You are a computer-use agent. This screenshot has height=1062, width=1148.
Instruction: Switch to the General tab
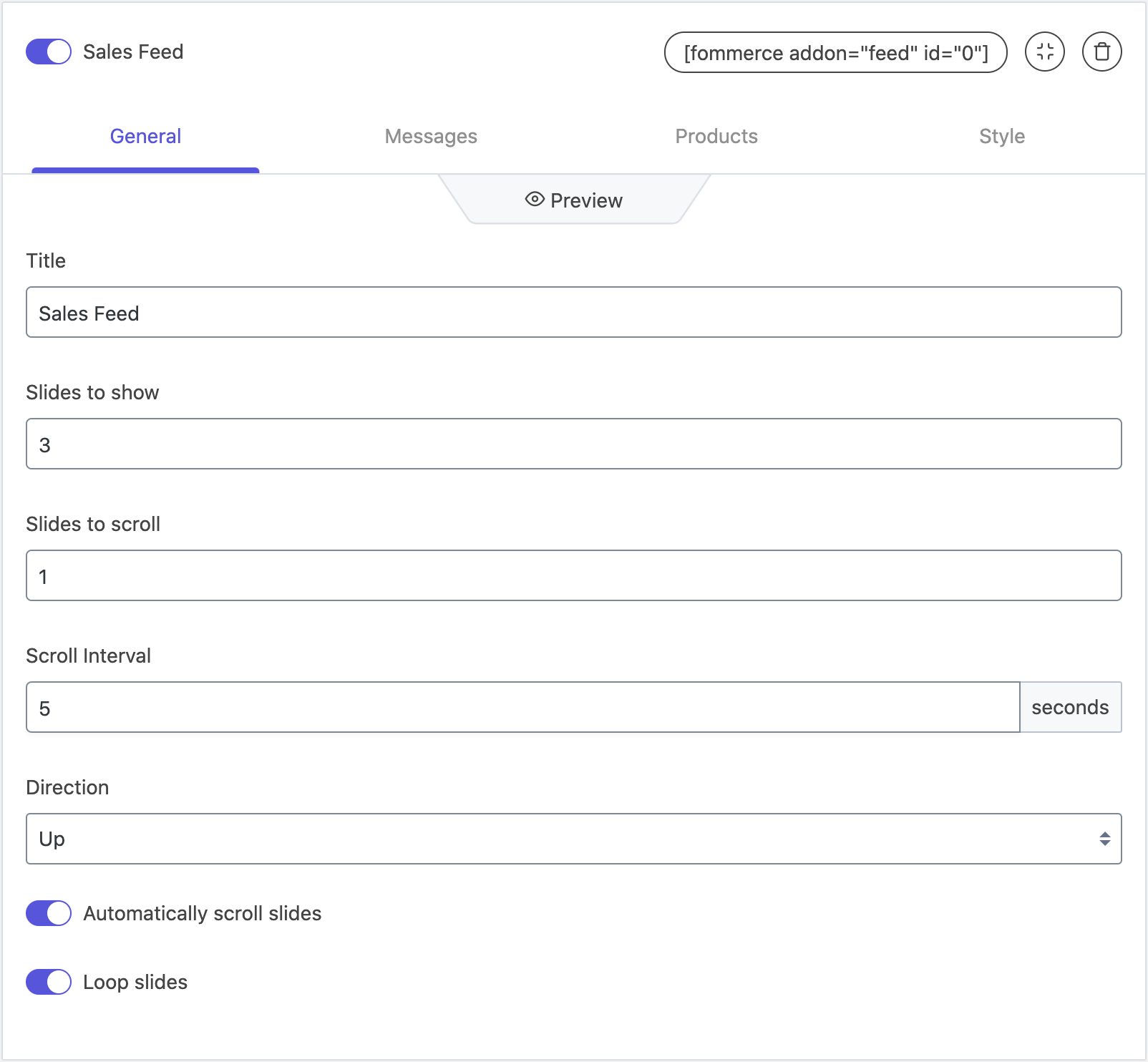145,136
